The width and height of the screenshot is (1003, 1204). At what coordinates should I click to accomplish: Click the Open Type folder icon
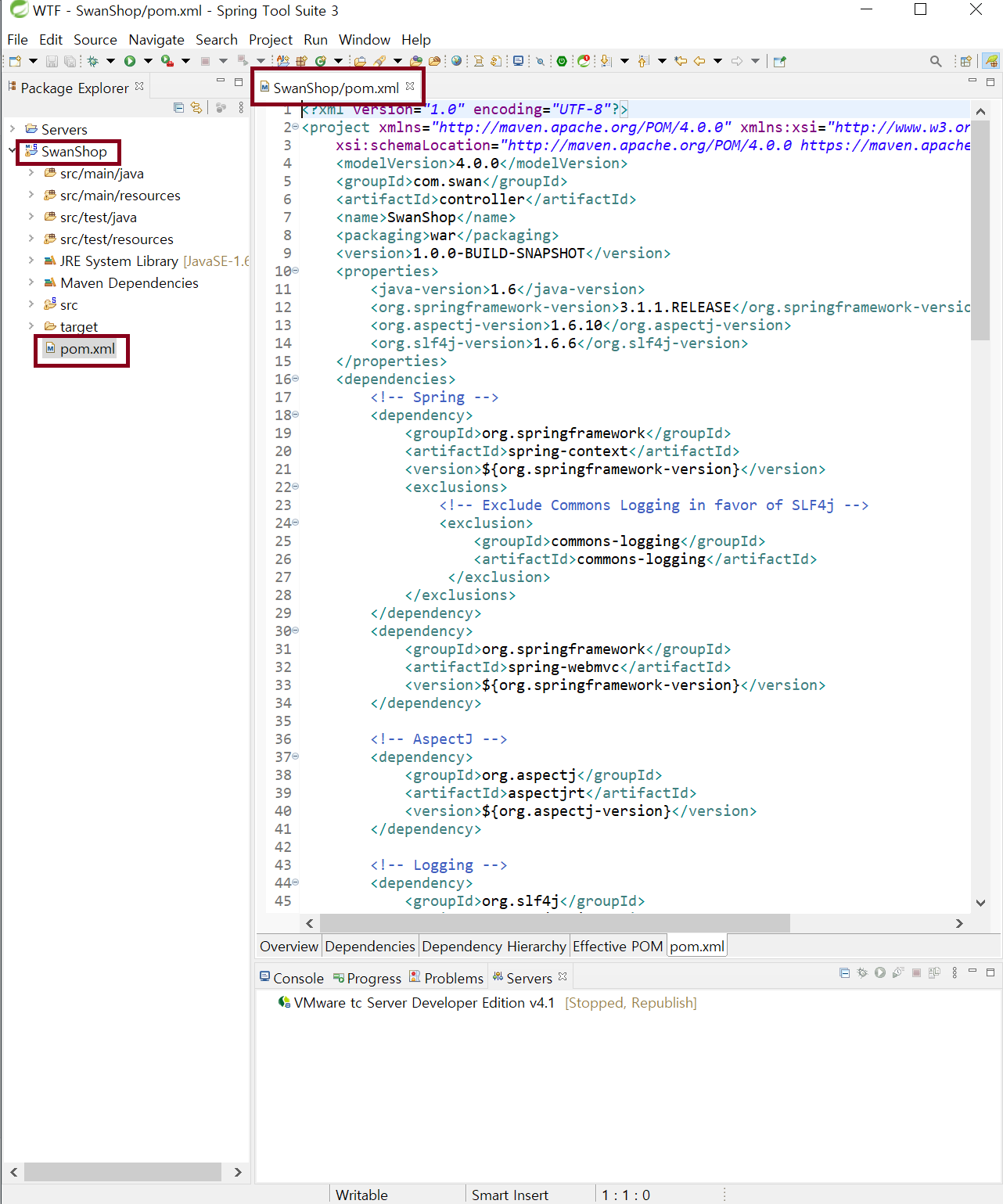pos(416,61)
